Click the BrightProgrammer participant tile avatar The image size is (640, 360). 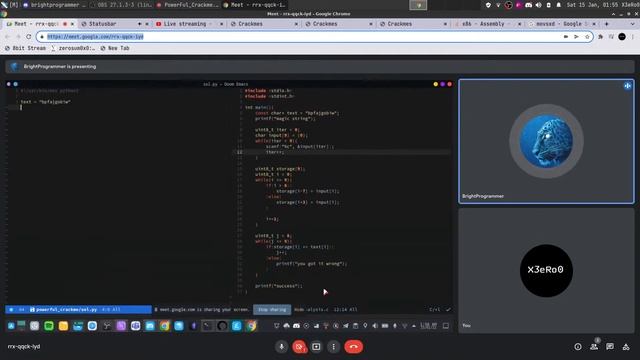(546, 141)
